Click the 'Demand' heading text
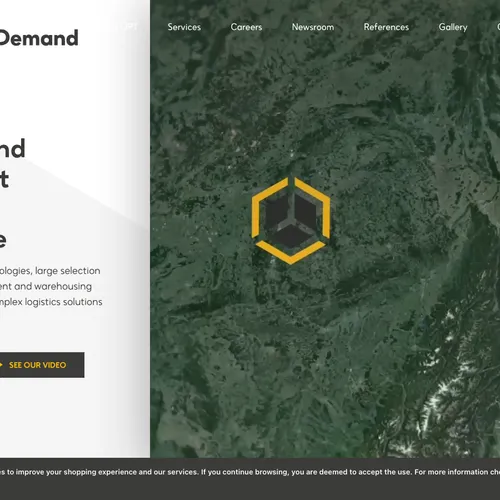Image resolution: width=500 pixels, height=500 pixels. (x=39, y=38)
